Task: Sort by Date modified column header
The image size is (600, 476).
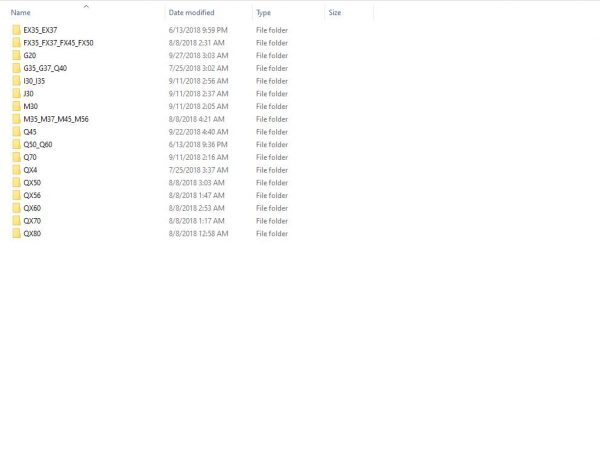Action: (x=191, y=13)
